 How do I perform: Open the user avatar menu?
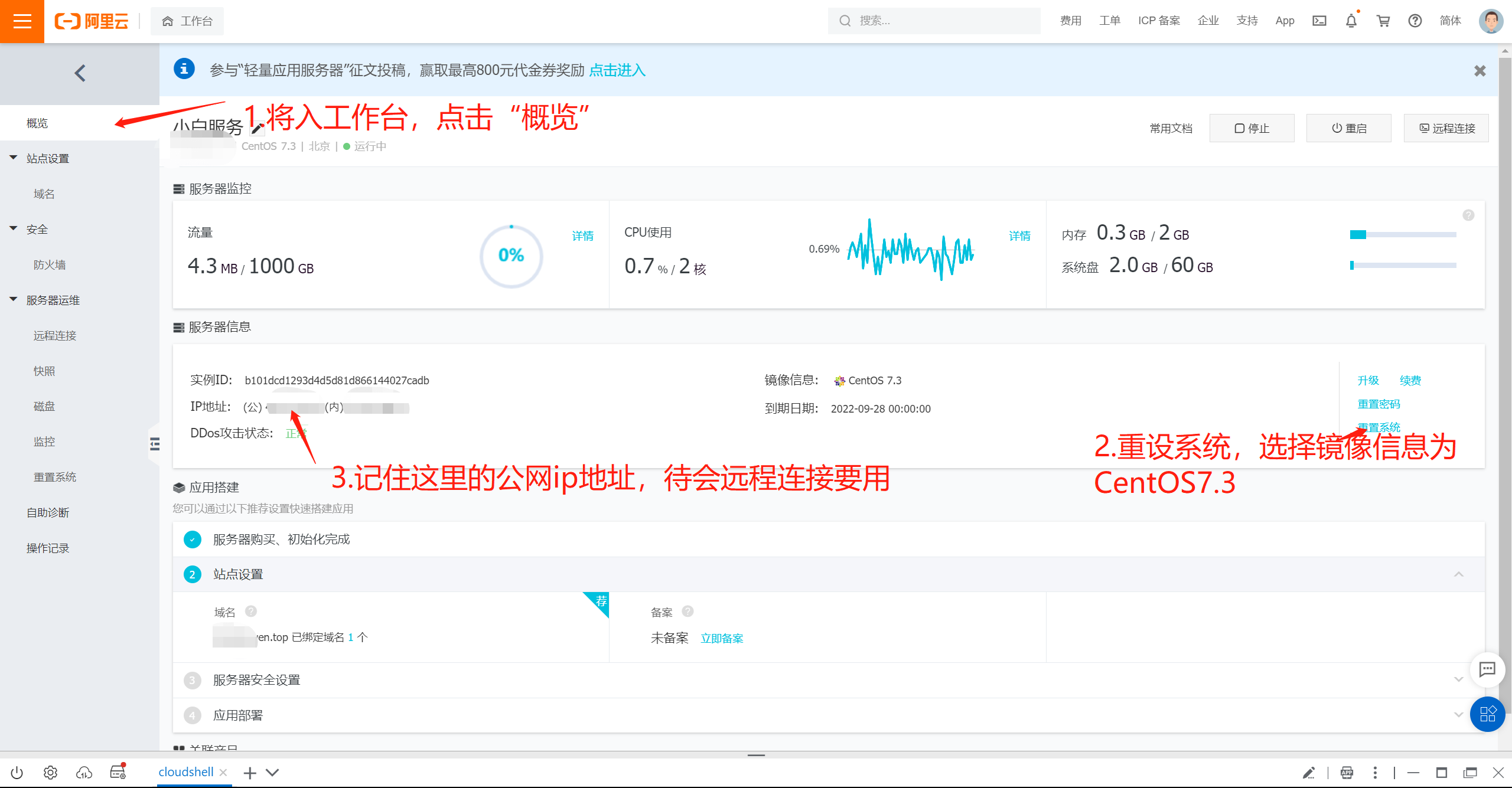(1491, 21)
